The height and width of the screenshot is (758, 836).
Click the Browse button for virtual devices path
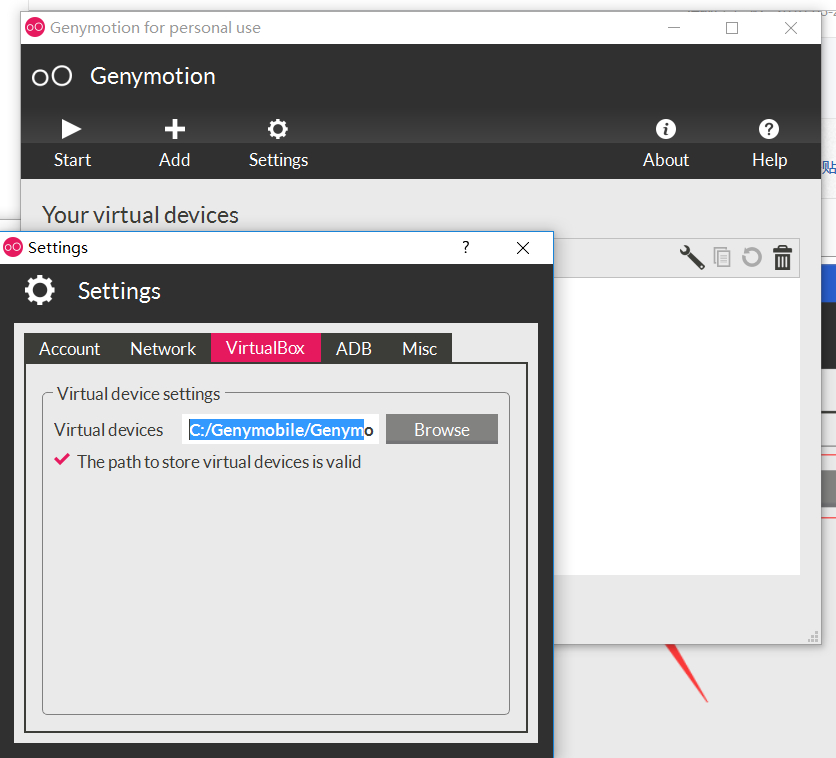[x=441, y=429]
